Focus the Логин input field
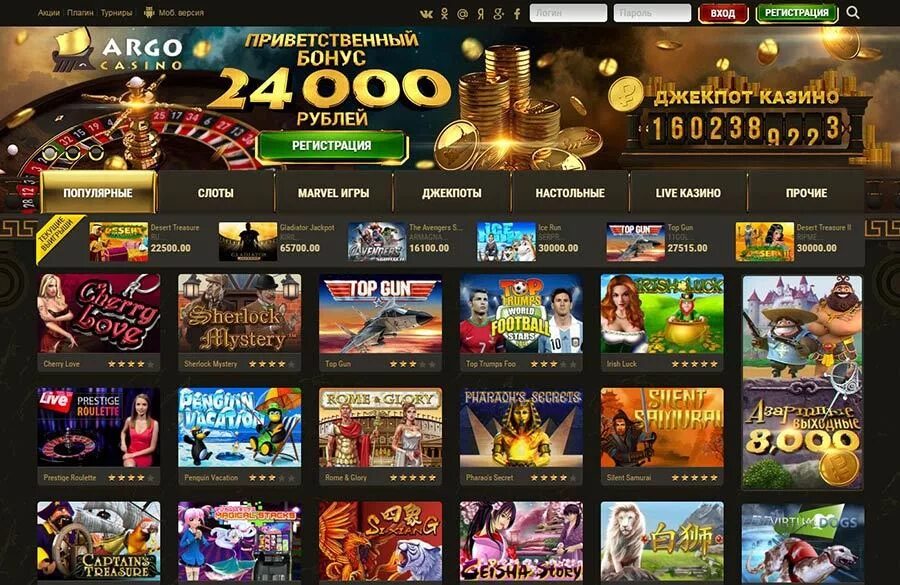 (x=568, y=13)
